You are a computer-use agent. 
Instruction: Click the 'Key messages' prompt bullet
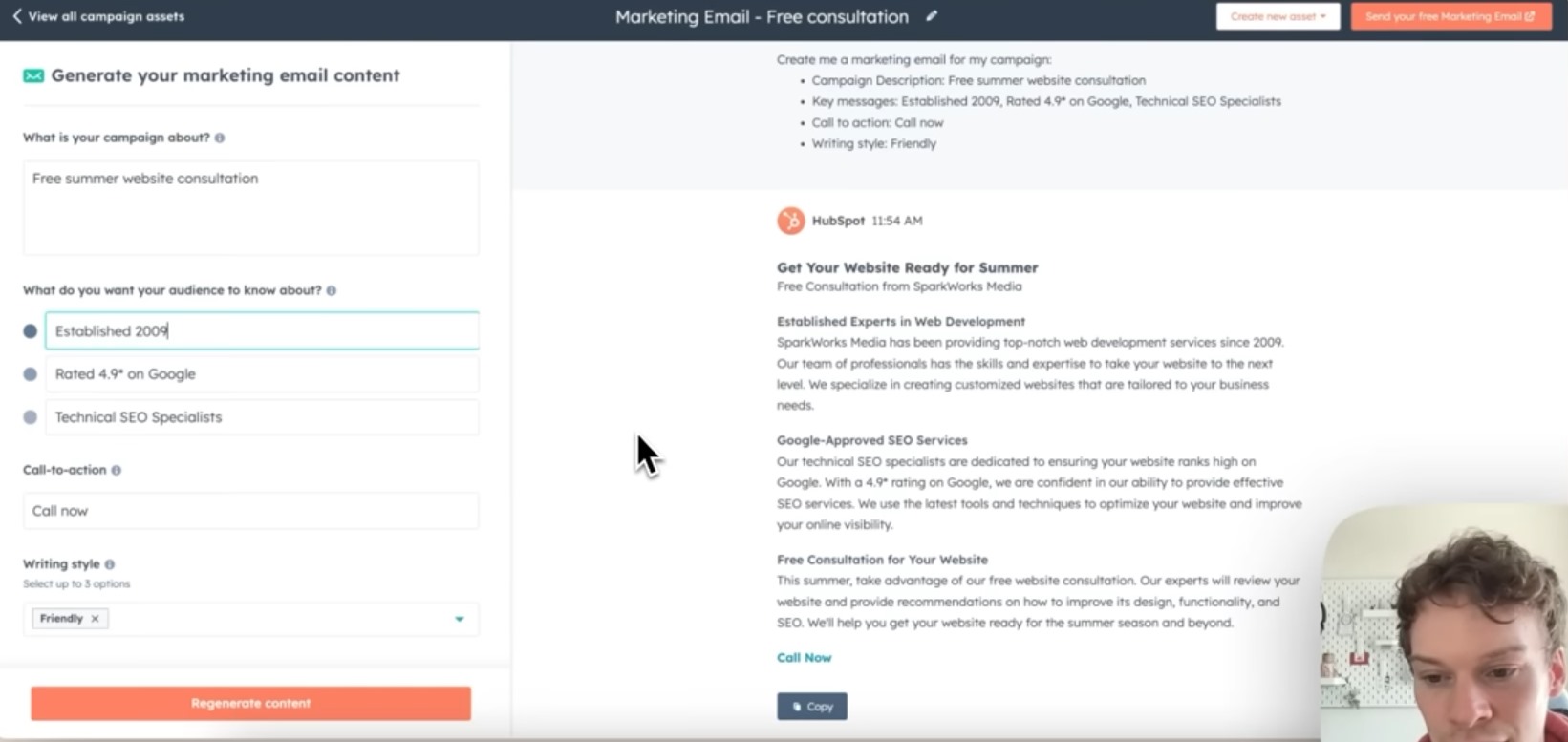tap(1046, 101)
